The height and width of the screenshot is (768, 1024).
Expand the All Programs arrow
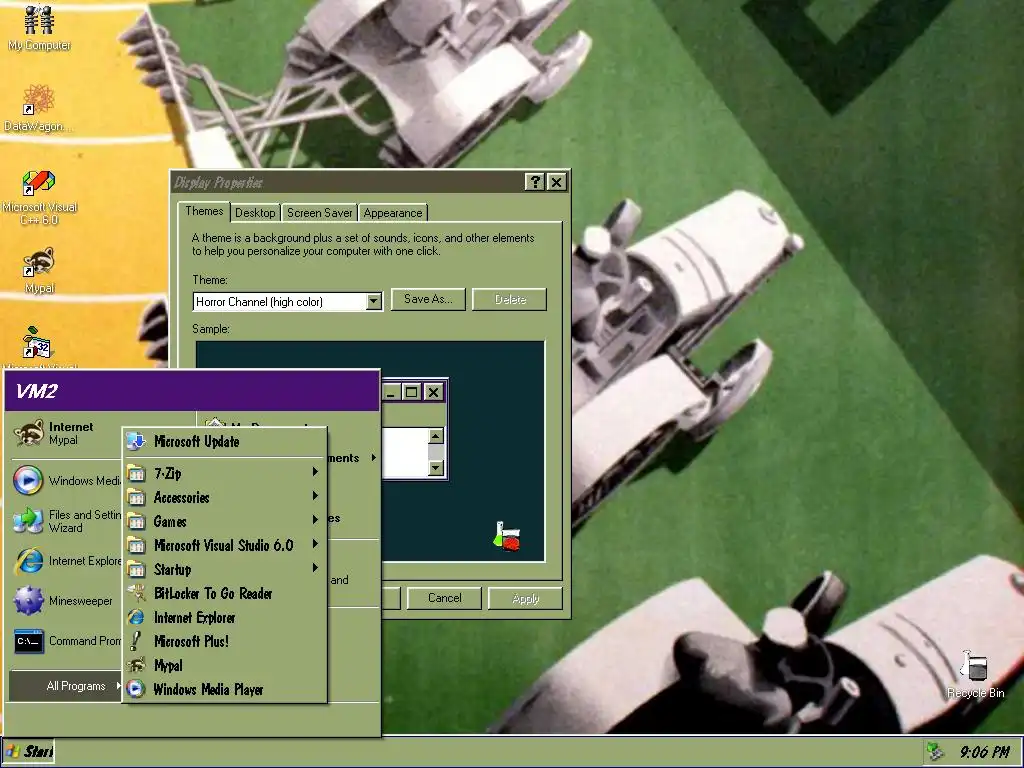(118, 686)
